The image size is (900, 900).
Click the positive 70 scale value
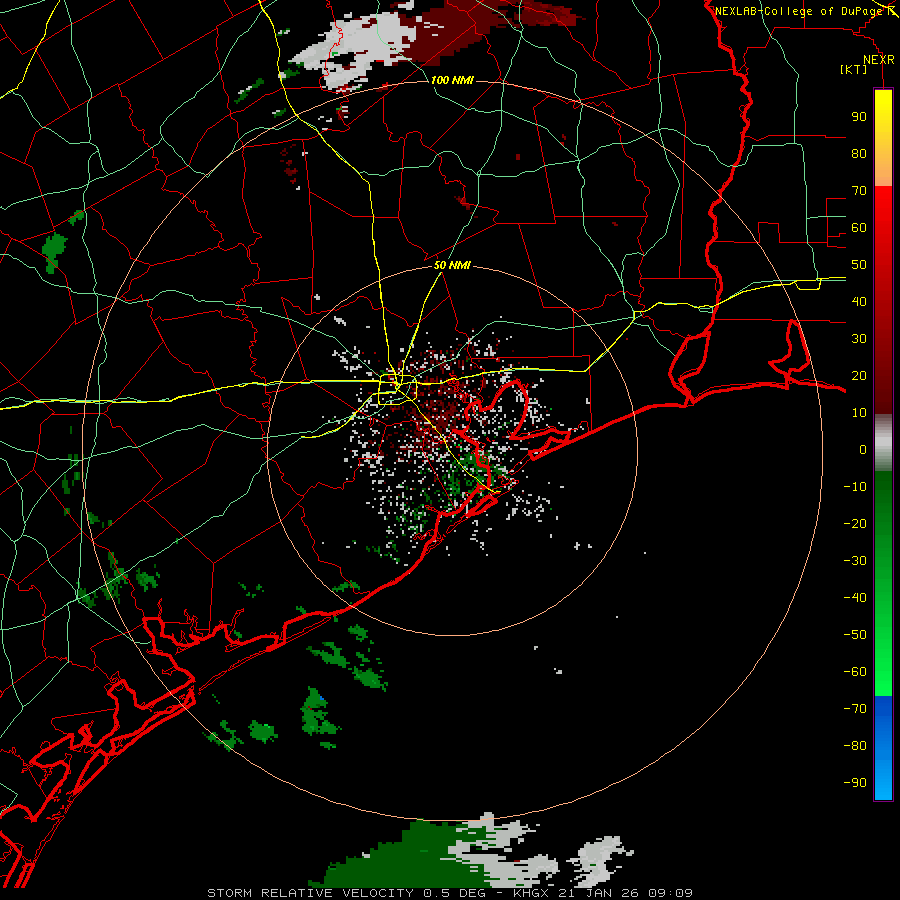tap(859, 191)
